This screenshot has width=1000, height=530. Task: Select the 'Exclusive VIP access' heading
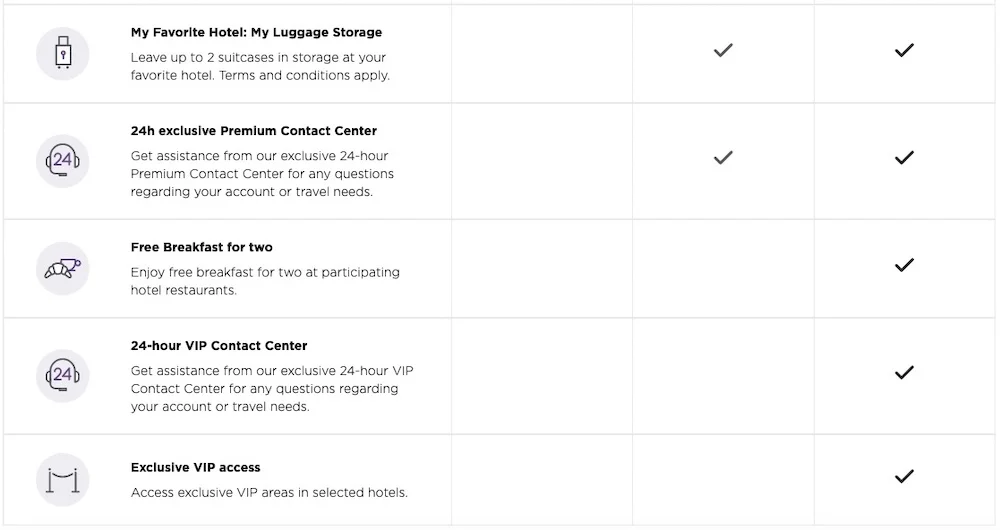tap(195, 467)
